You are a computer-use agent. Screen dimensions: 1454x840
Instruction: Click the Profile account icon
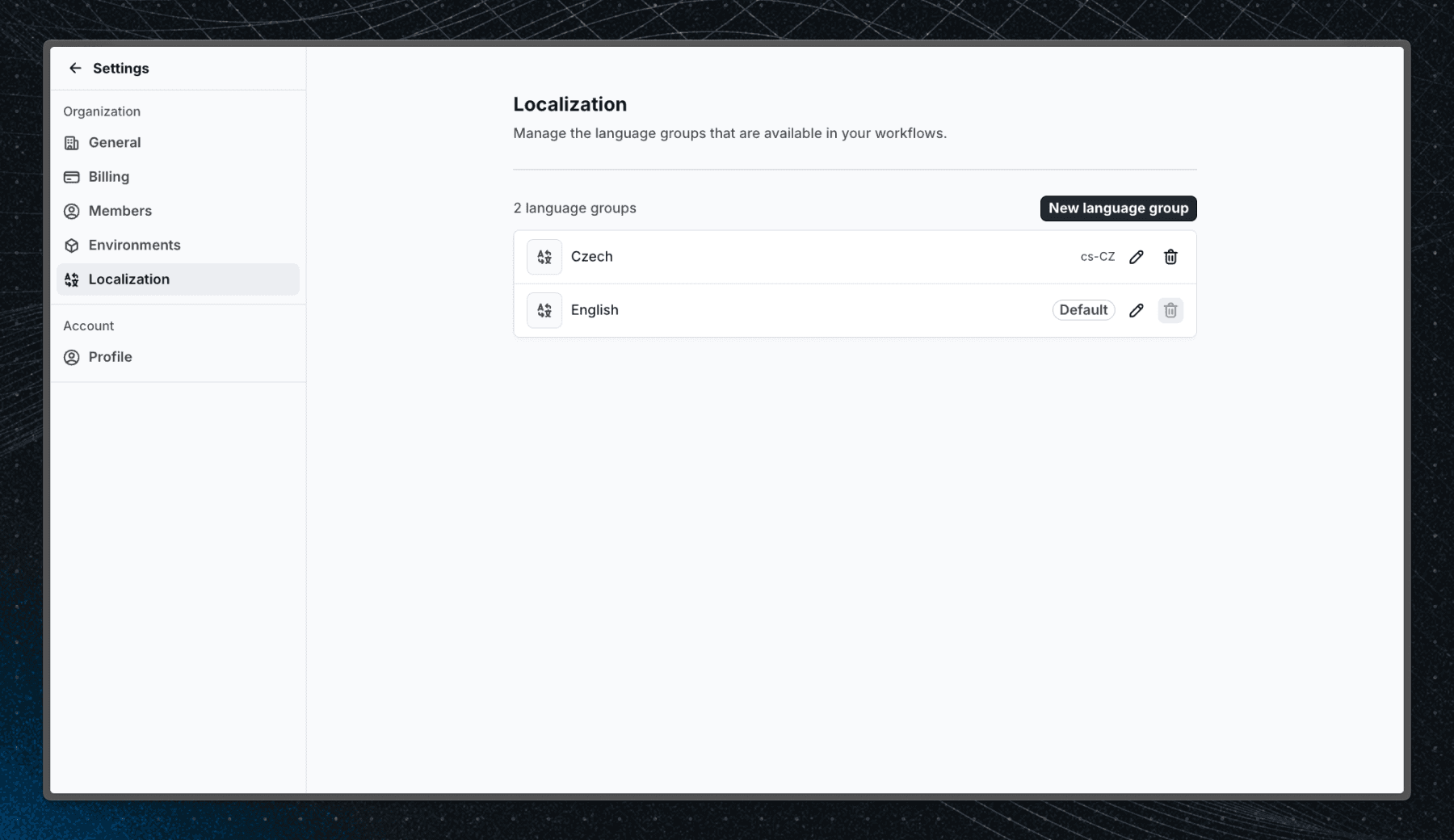pyautogui.click(x=72, y=356)
